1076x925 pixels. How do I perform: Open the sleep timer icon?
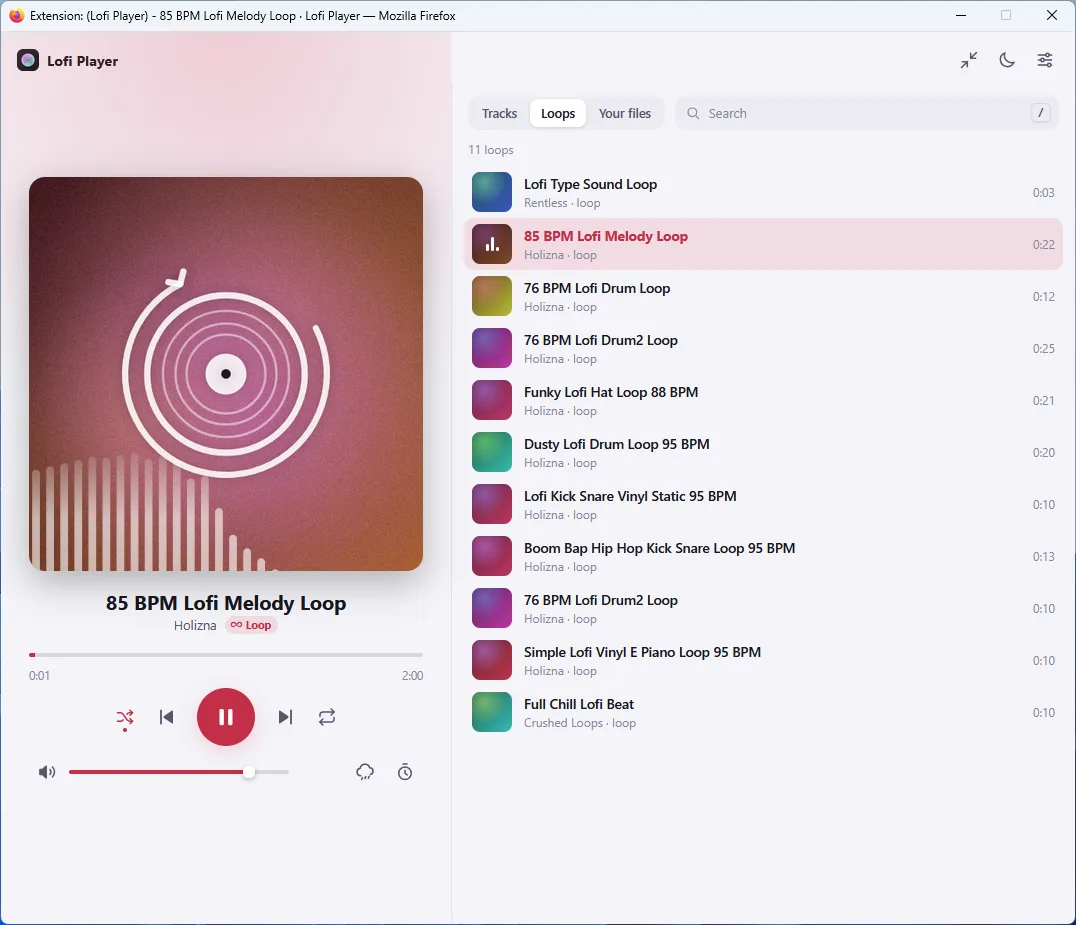coord(405,773)
